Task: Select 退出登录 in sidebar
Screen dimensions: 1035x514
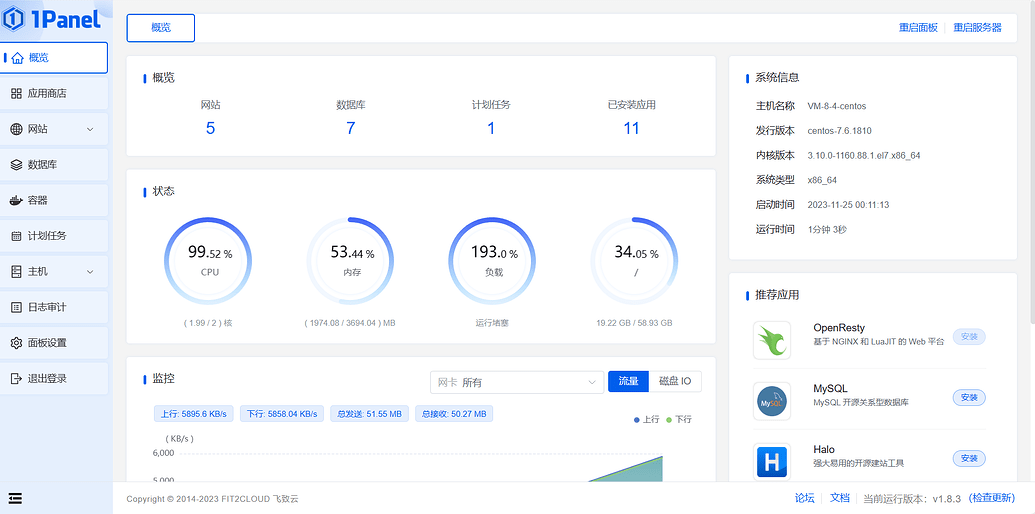Action: (54, 379)
